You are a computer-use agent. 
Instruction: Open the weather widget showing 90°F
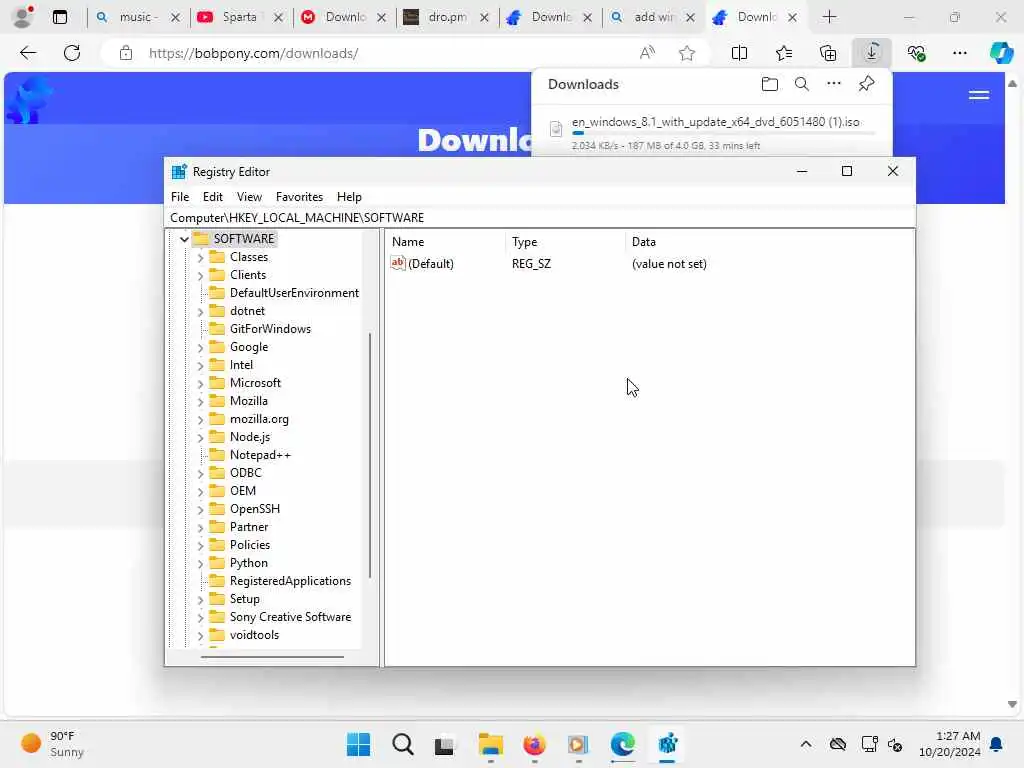52,744
